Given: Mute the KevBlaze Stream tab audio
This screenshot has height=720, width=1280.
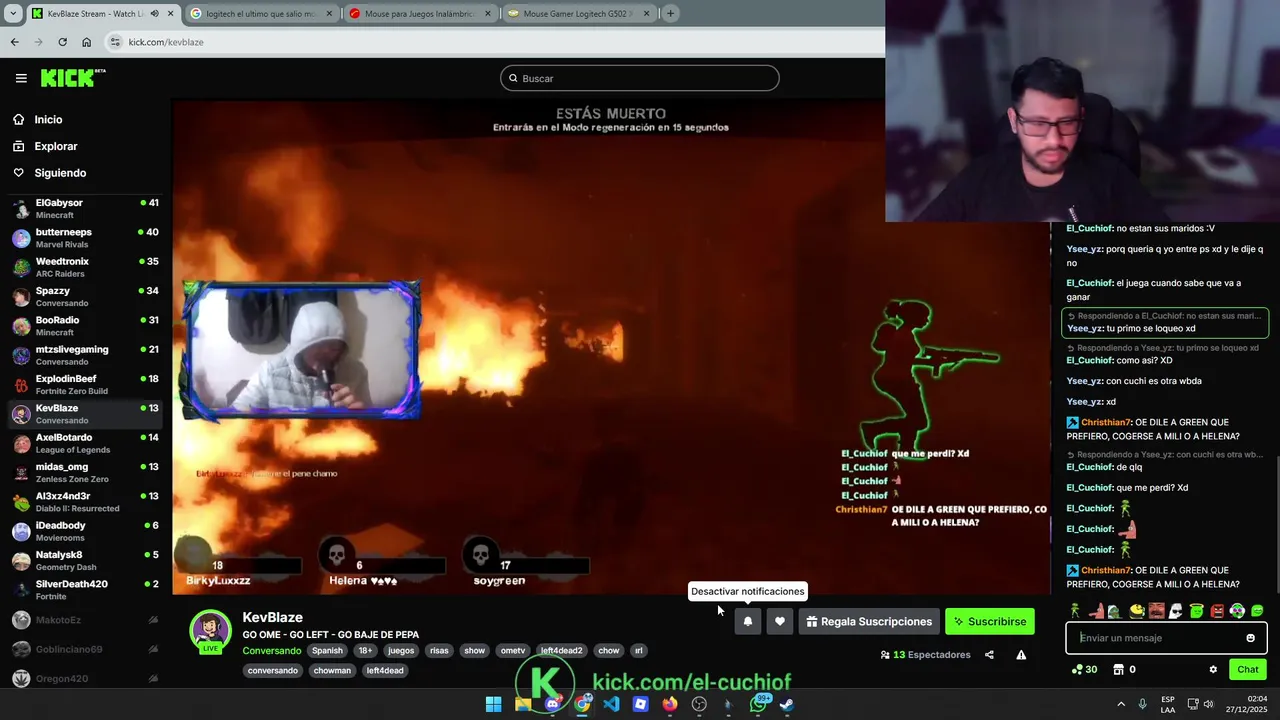Looking at the screenshot, I should tap(154, 13).
